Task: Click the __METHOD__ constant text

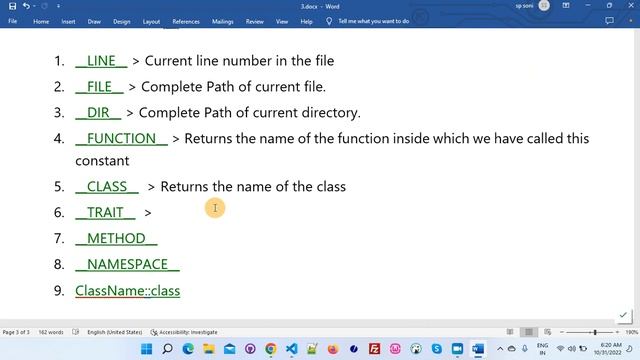Action: pos(116,238)
